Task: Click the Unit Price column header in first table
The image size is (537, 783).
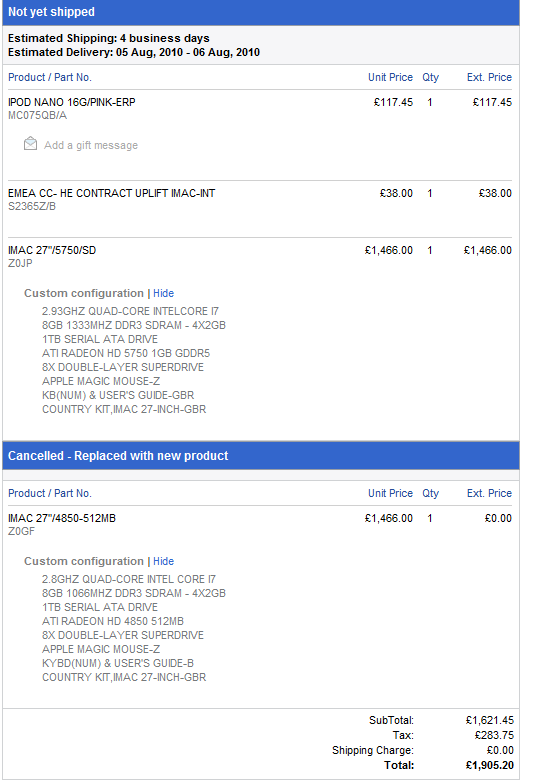Action: pyautogui.click(x=390, y=77)
